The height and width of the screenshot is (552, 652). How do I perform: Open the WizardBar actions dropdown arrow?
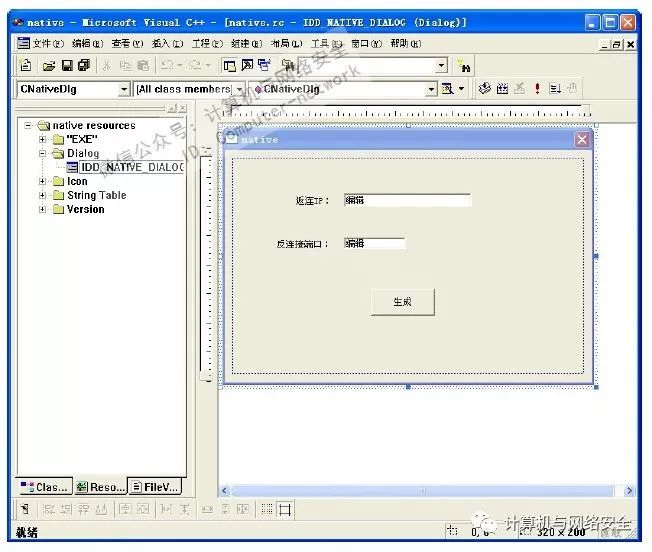point(461,89)
